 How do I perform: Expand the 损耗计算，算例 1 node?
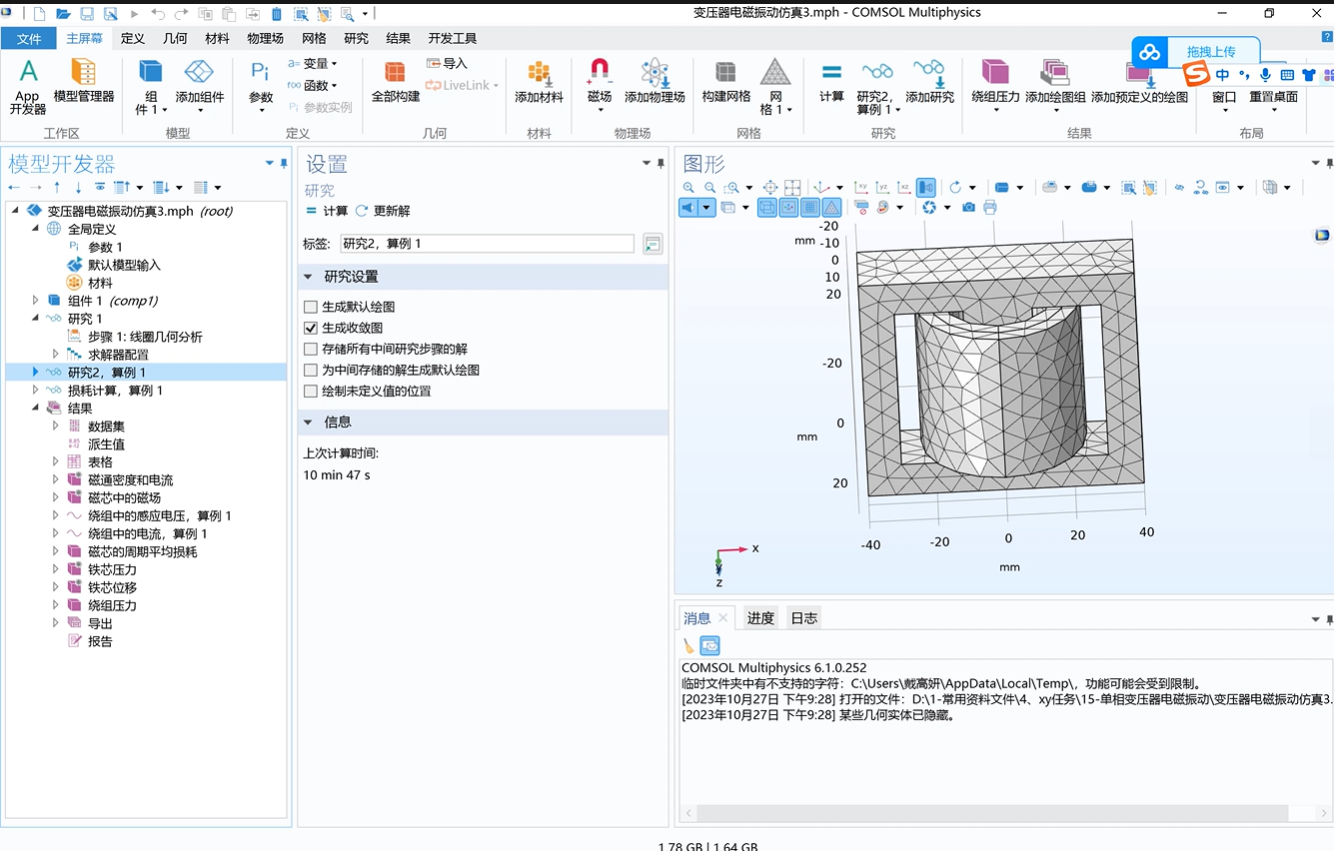pyautogui.click(x=36, y=390)
